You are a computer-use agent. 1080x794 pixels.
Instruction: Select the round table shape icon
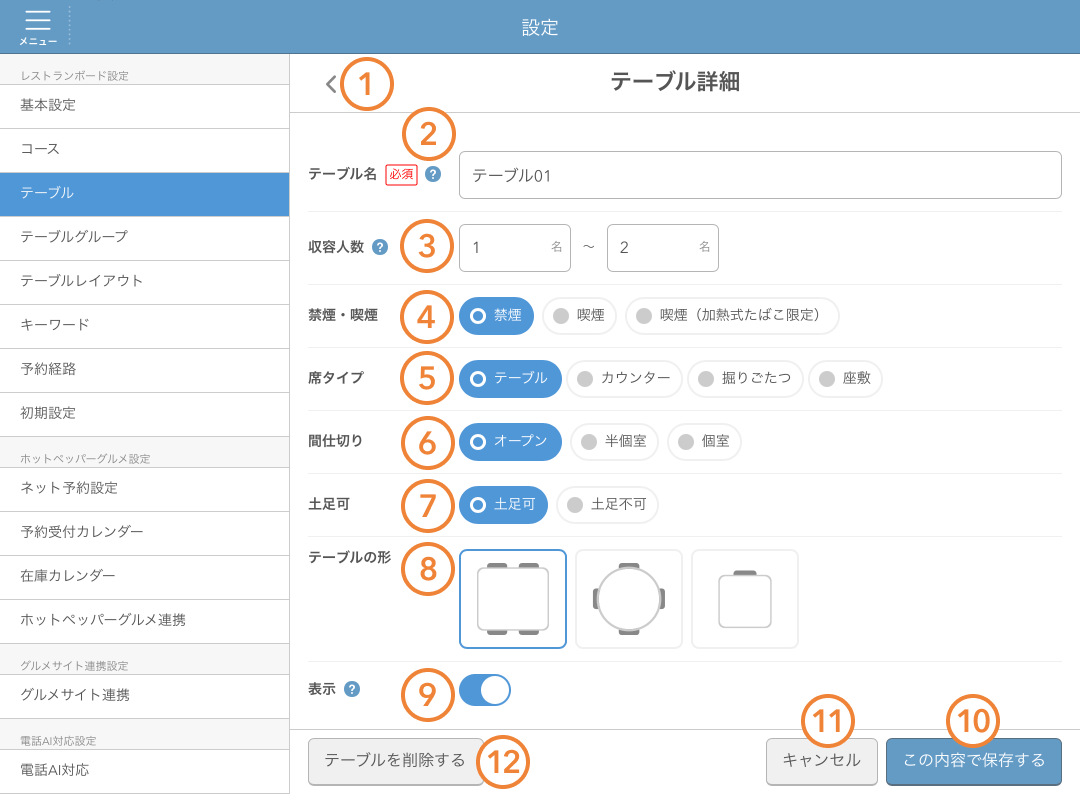point(629,600)
